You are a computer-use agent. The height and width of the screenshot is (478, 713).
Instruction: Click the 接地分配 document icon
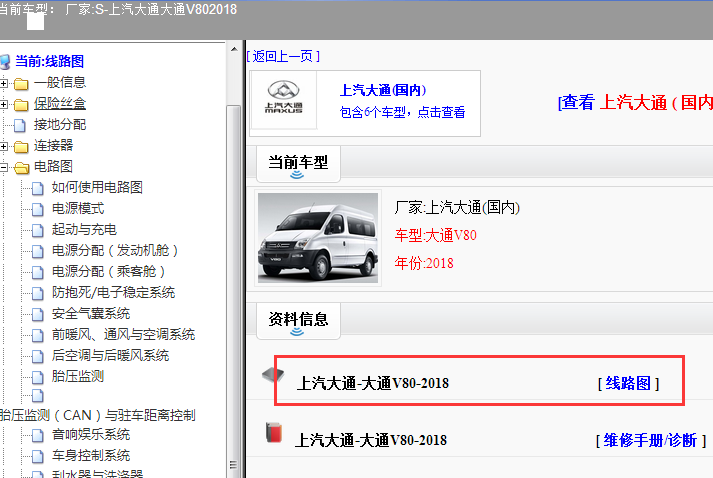point(20,125)
